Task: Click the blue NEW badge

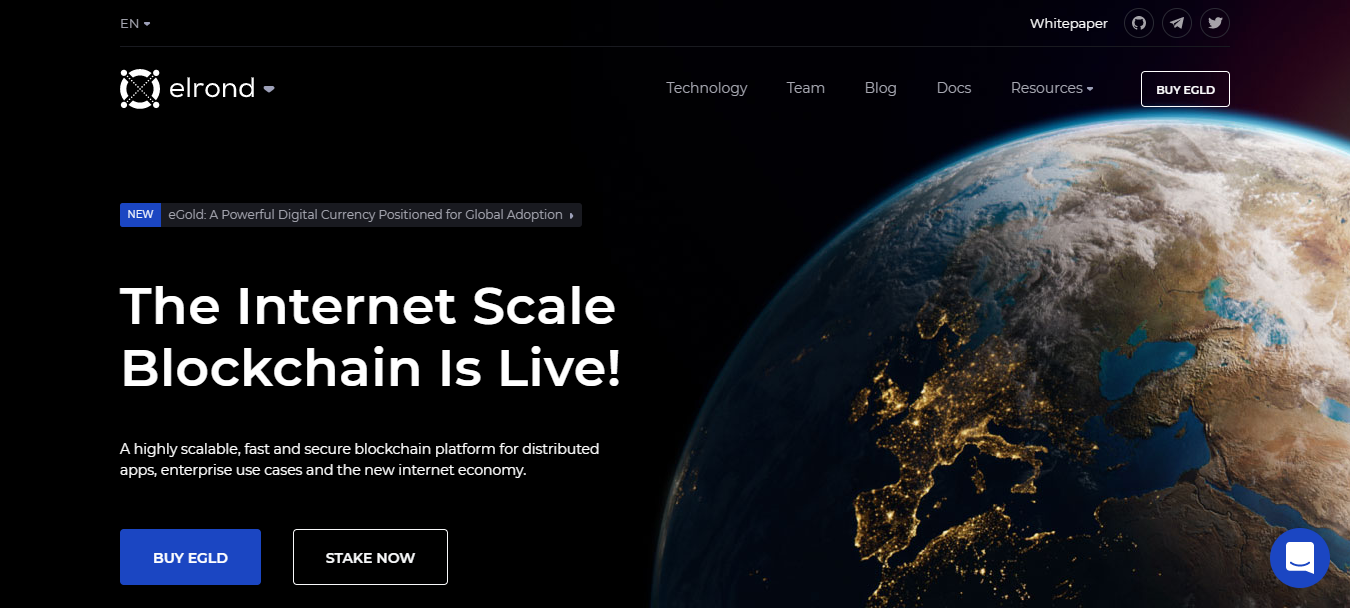Action: tap(140, 215)
